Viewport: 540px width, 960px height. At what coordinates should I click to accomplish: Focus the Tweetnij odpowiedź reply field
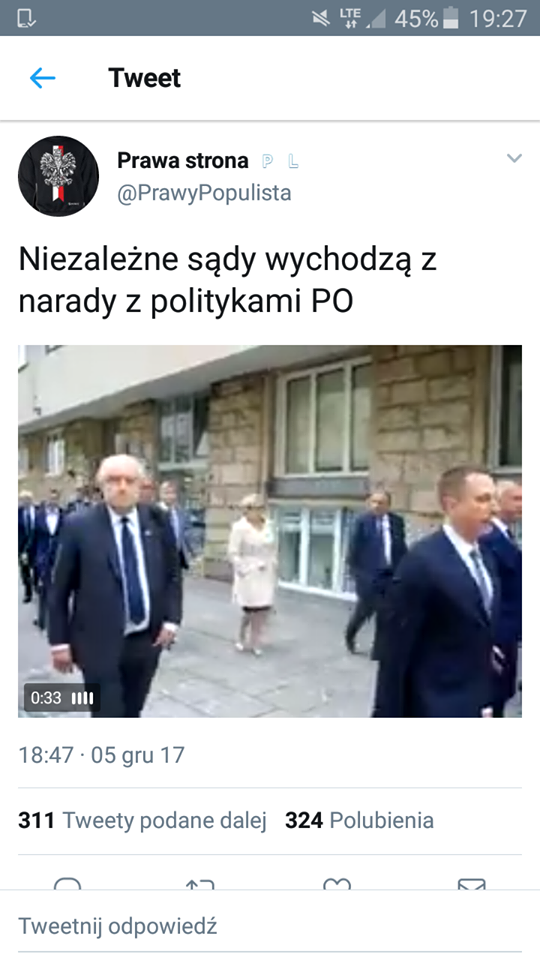(x=270, y=926)
